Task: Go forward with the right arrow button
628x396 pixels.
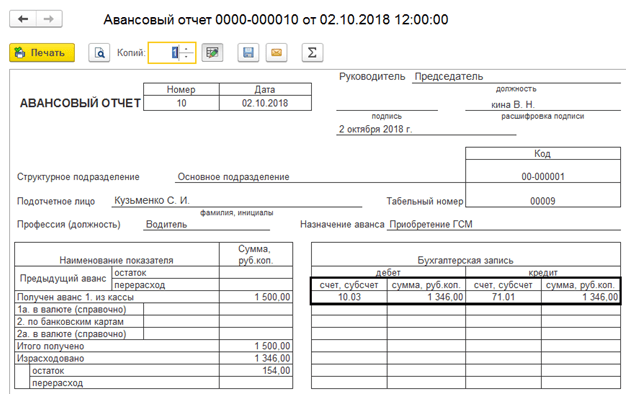Action: [49, 19]
